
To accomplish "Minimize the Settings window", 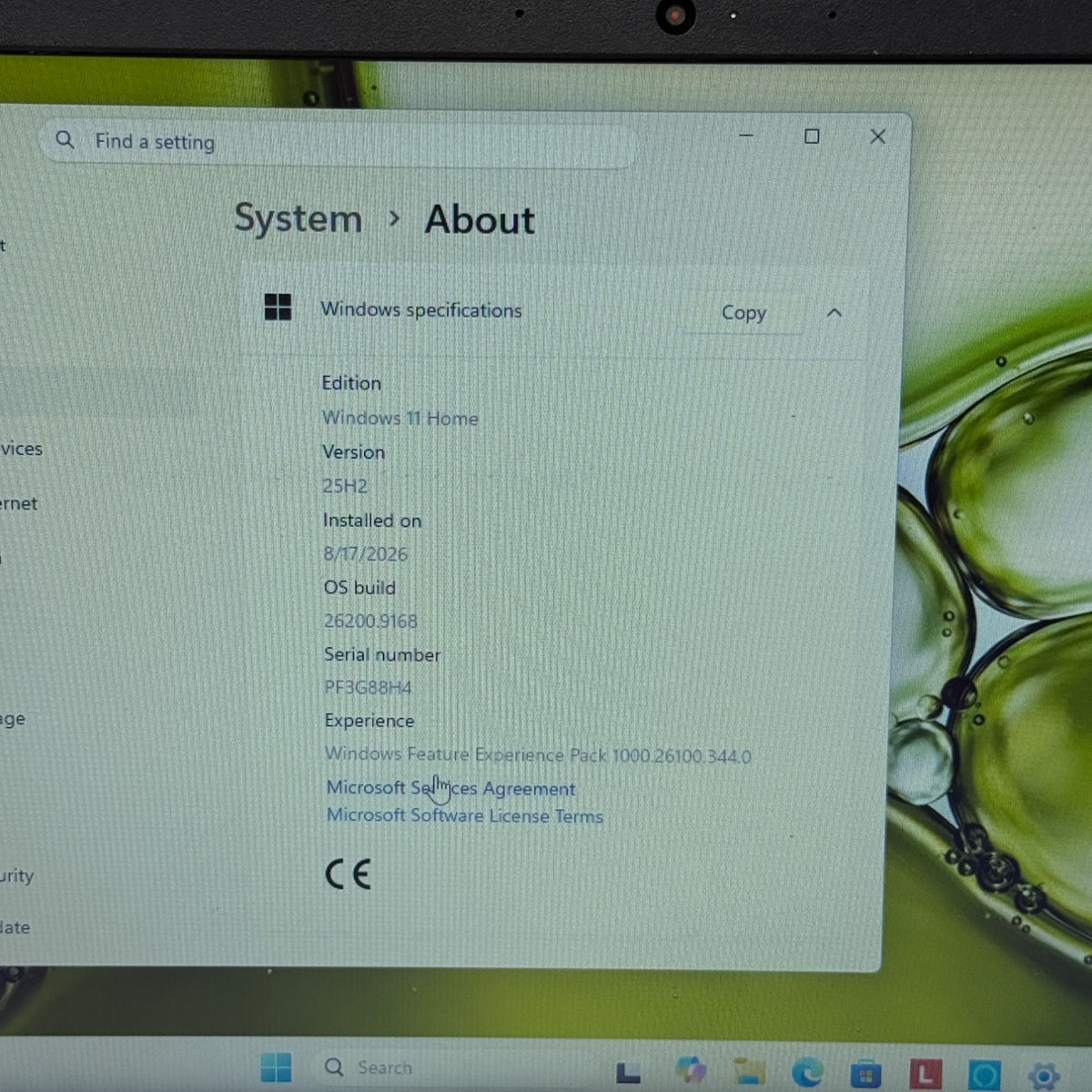I will coord(746,136).
